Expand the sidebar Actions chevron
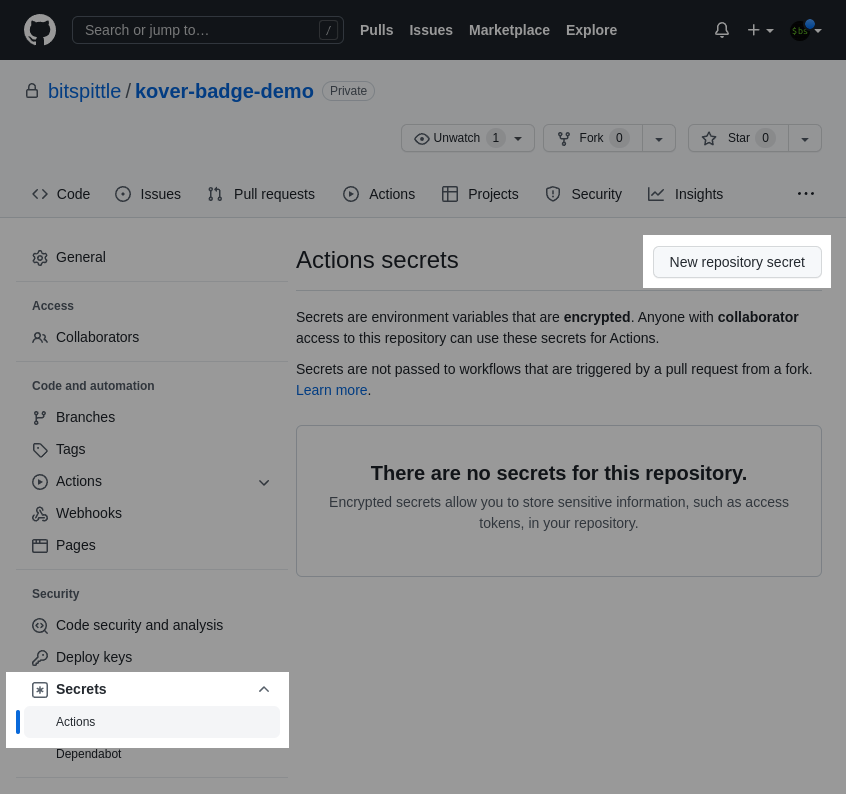Image resolution: width=846 pixels, height=794 pixels. tap(264, 482)
